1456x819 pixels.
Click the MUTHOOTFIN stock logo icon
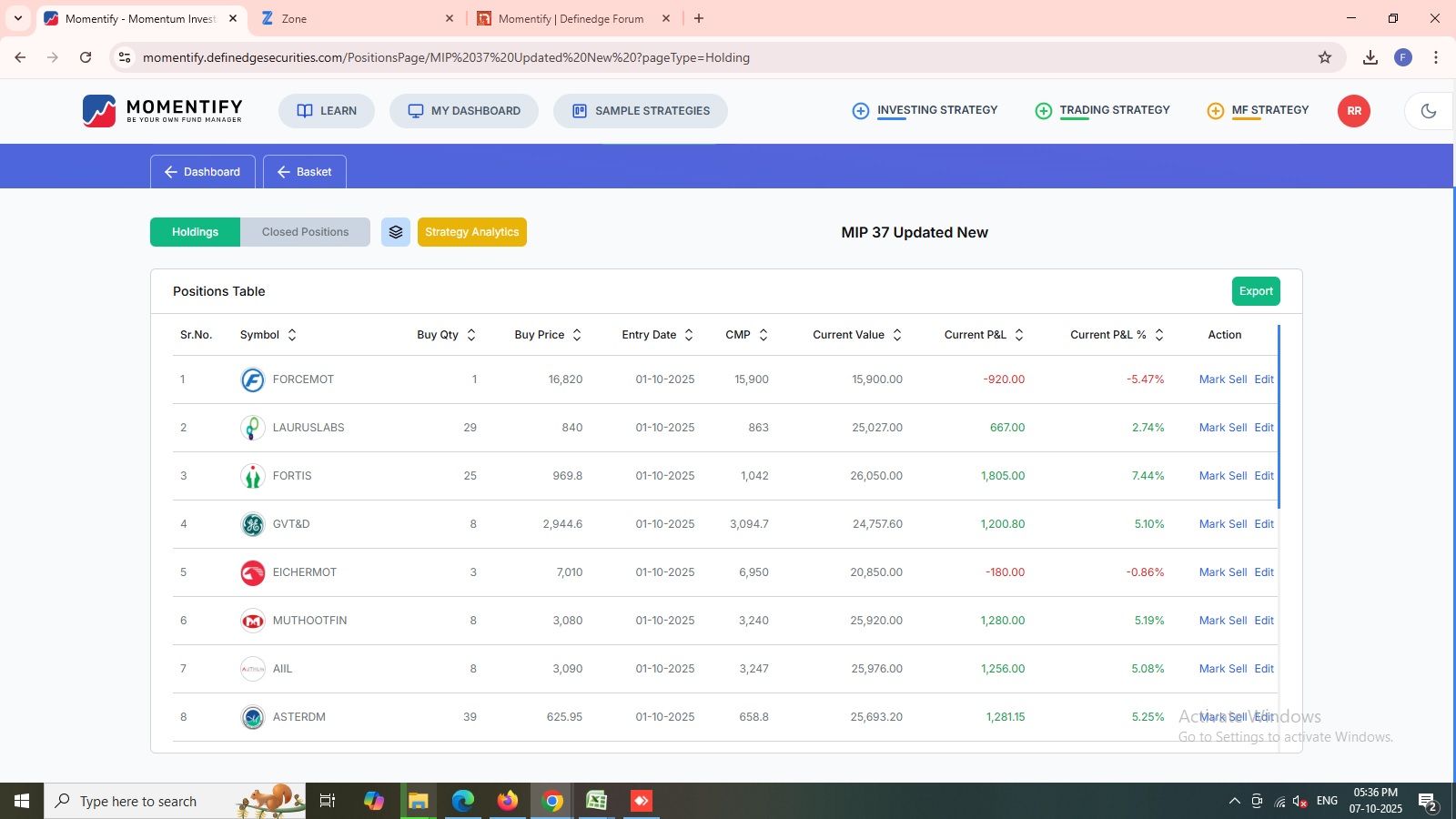[252, 621]
